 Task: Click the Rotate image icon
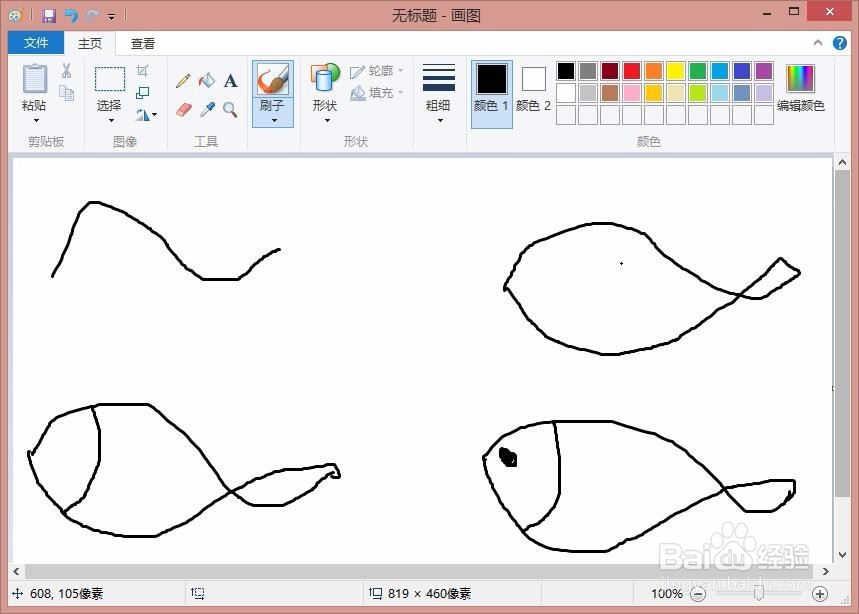[142, 114]
